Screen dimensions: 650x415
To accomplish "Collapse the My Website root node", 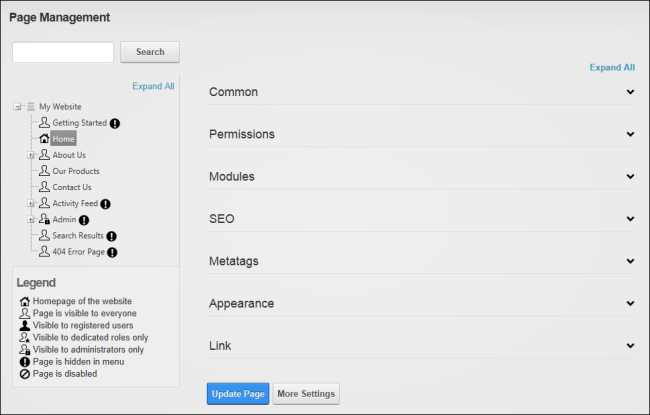I will tap(17, 107).
